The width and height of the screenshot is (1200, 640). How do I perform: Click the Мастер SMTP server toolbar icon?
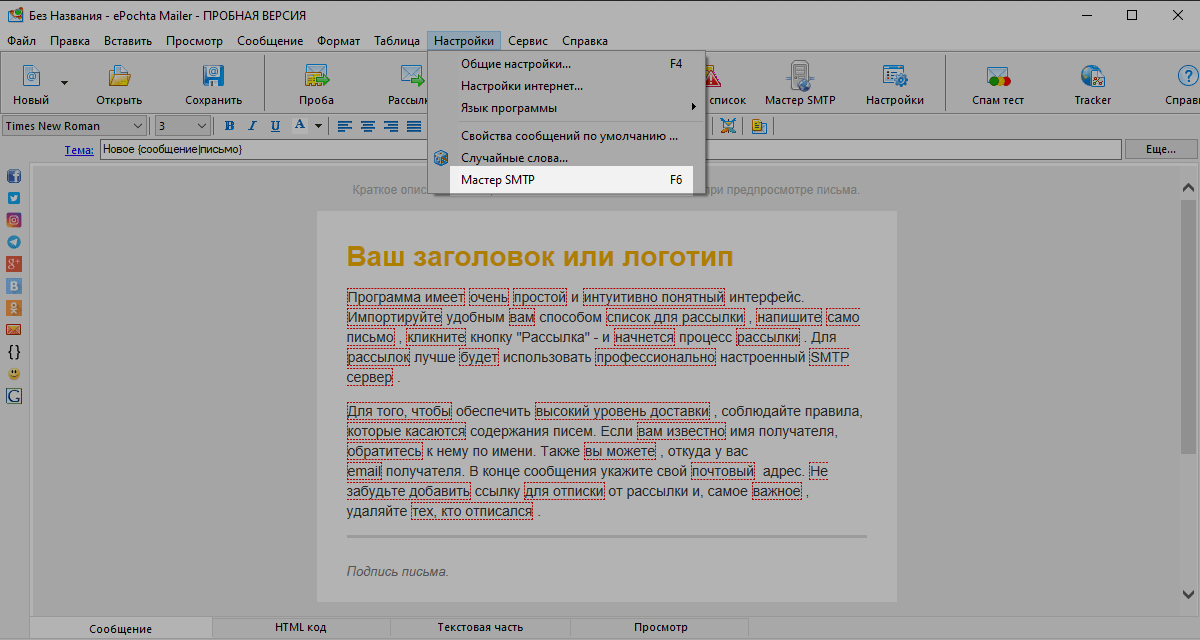pos(799,75)
